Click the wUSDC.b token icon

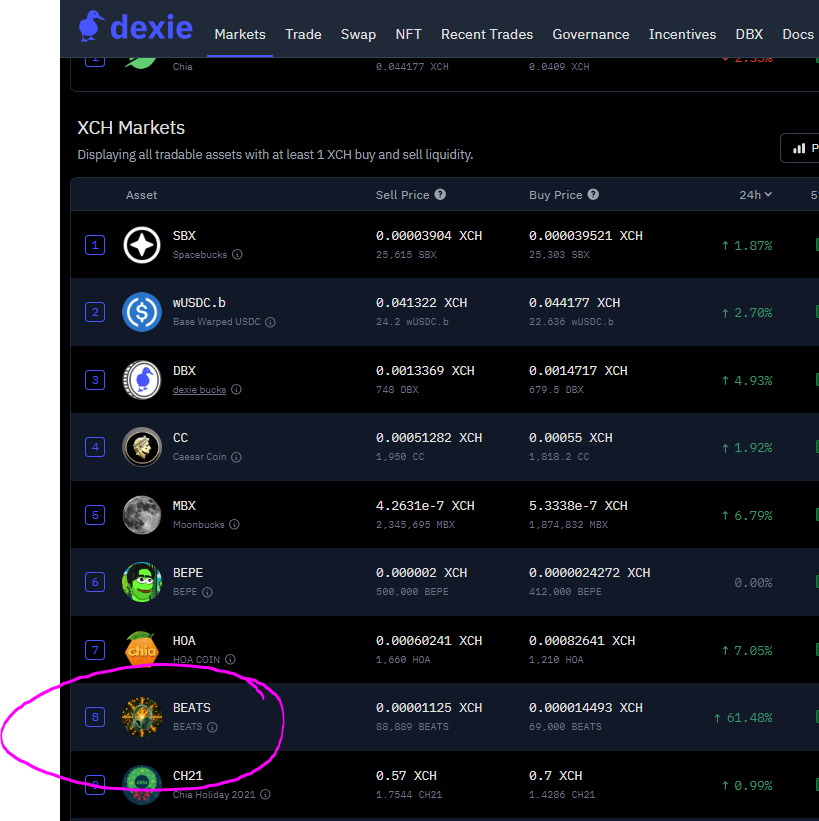(x=141, y=312)
